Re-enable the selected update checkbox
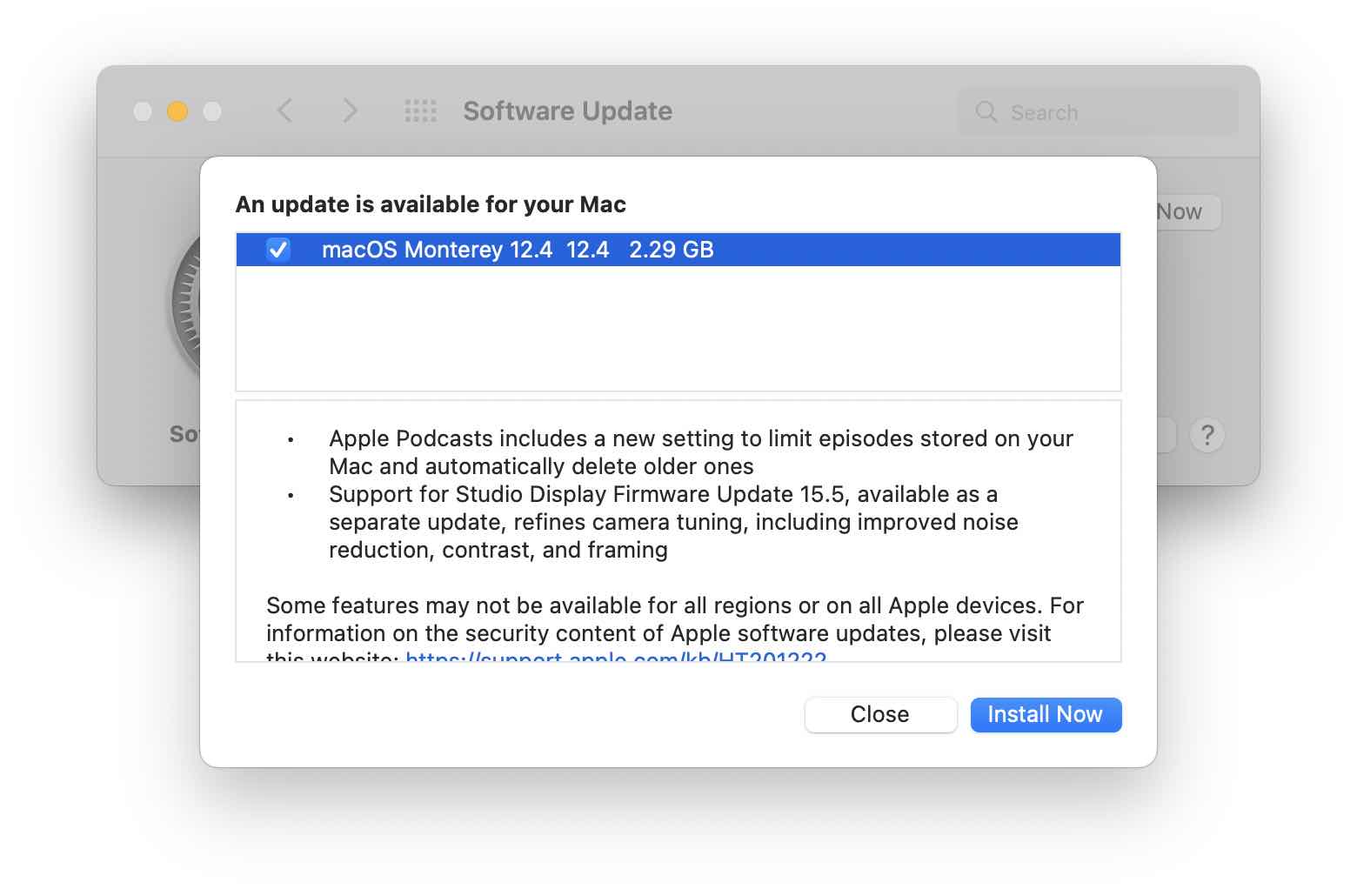 pos(277,250)
